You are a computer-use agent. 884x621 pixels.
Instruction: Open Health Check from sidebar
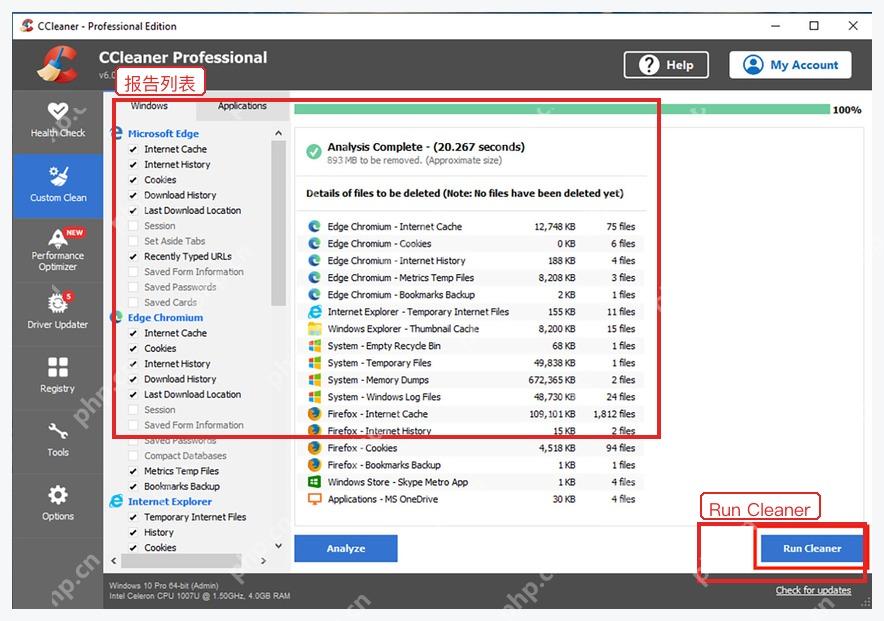pos(58,121)
